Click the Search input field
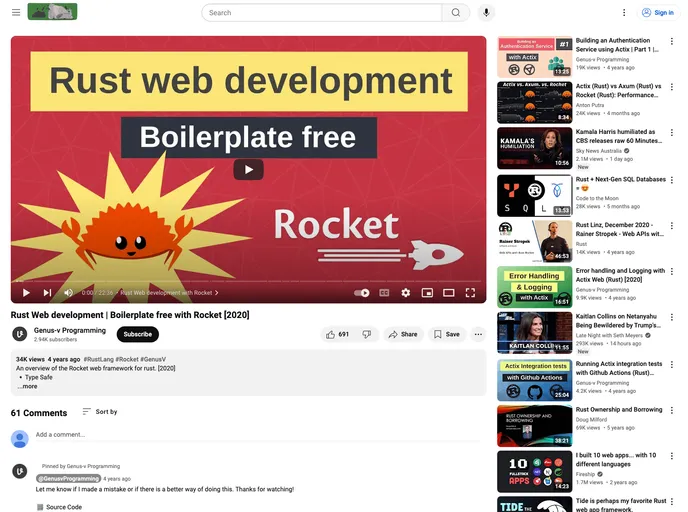The height and width of the screenshot is (512, 688). (322, 13)
